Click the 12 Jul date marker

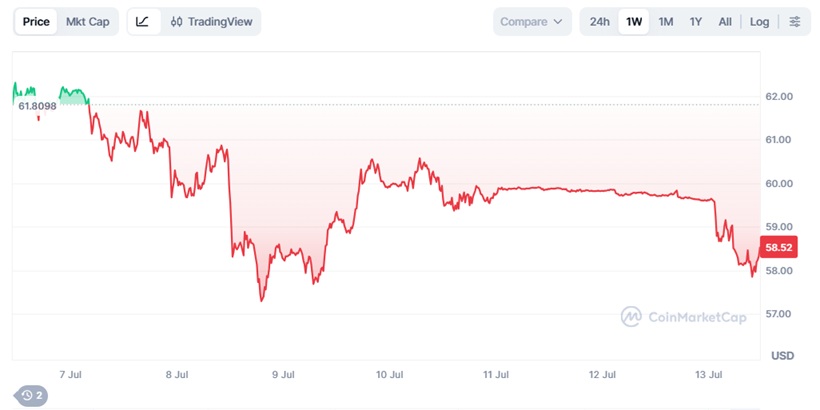click(602, 374)
